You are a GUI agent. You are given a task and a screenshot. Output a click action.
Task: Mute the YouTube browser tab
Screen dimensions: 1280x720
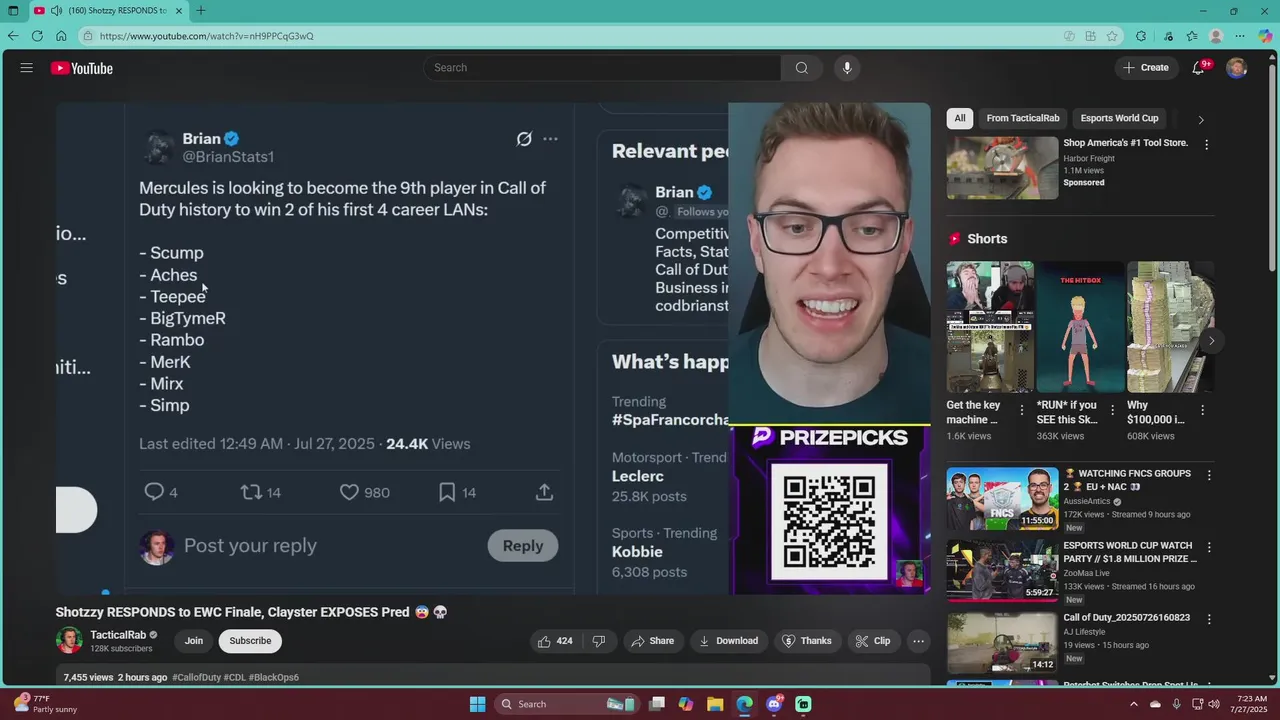pos(56,11)
